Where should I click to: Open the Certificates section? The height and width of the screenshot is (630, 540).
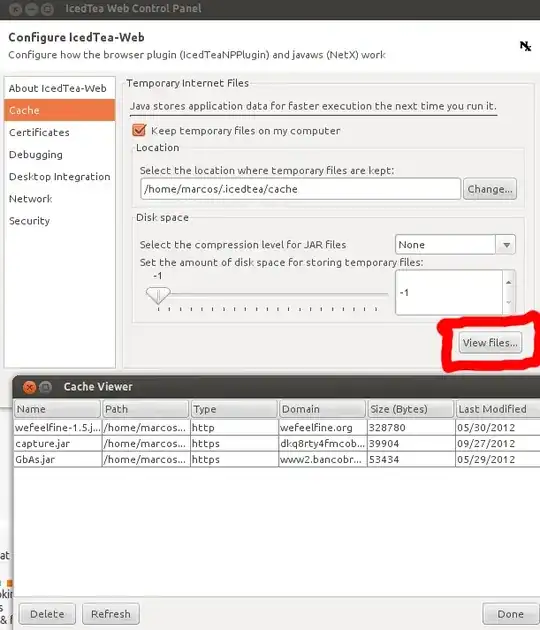pos(39,133)
